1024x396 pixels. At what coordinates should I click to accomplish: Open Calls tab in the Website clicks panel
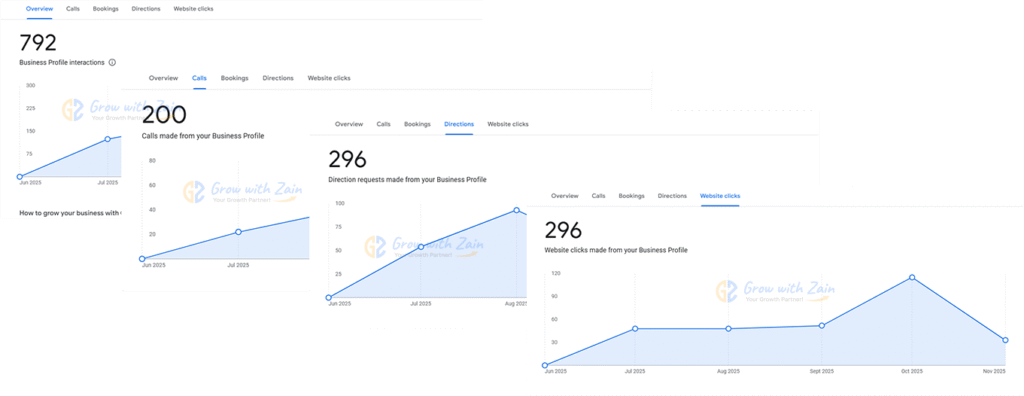(x=599, y=195)
